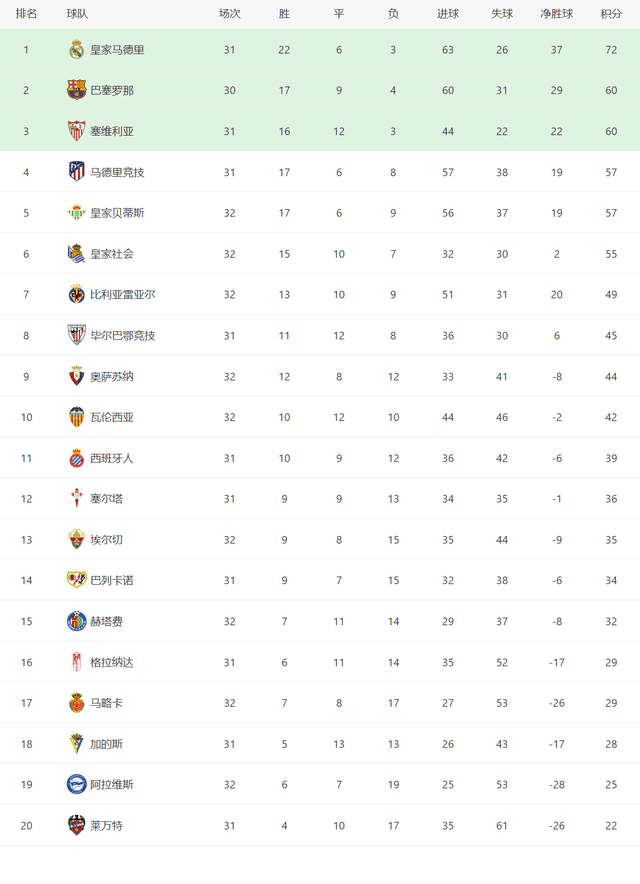The width and height of the screenshot is (640, 884).
Task: Click the Real Betis crest icon
Action: click(x=77, y=213)
